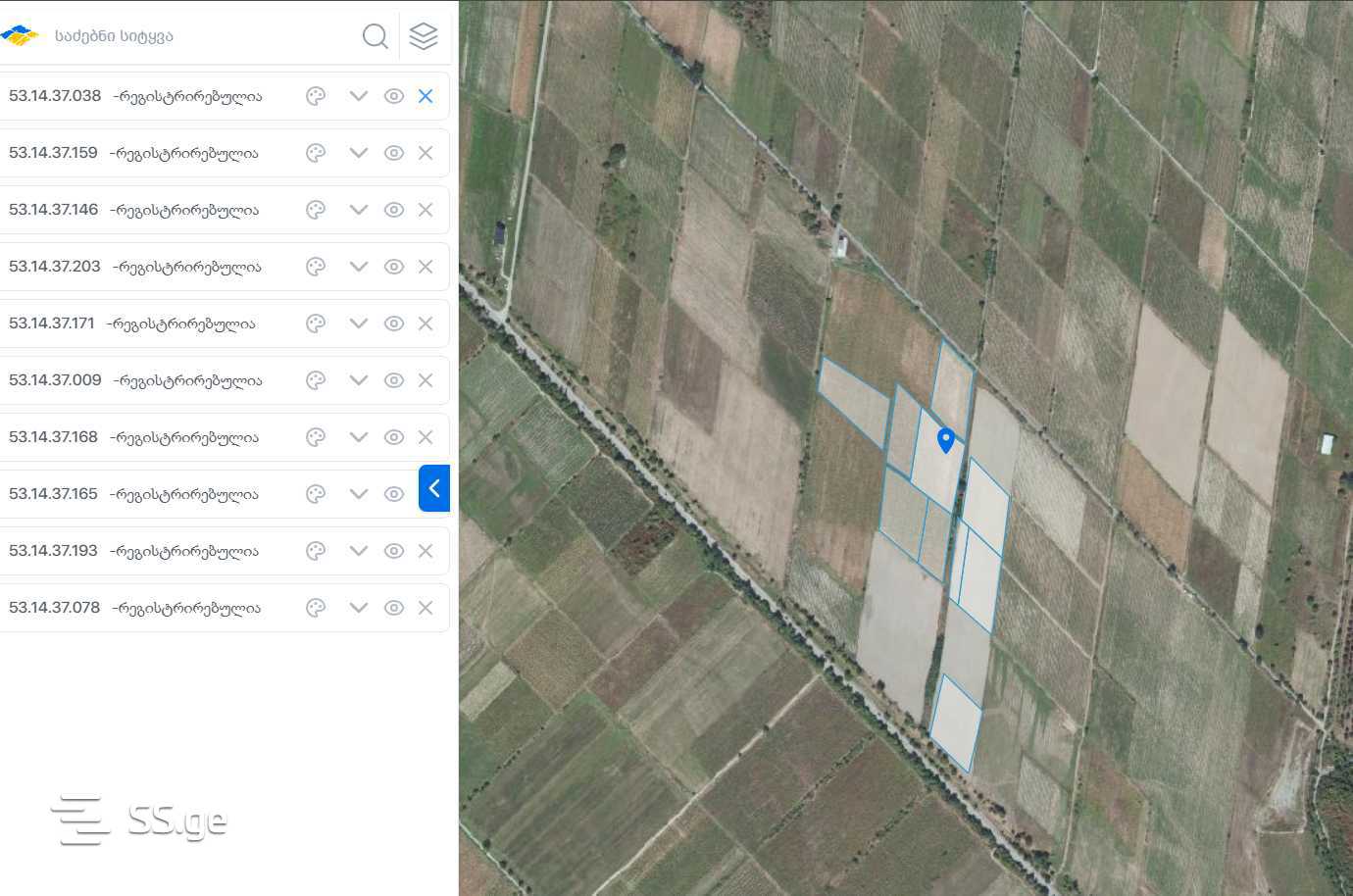
Task: Toggle eye icon for parcel 53.14.37.078
Action: (x=394, y=608)
